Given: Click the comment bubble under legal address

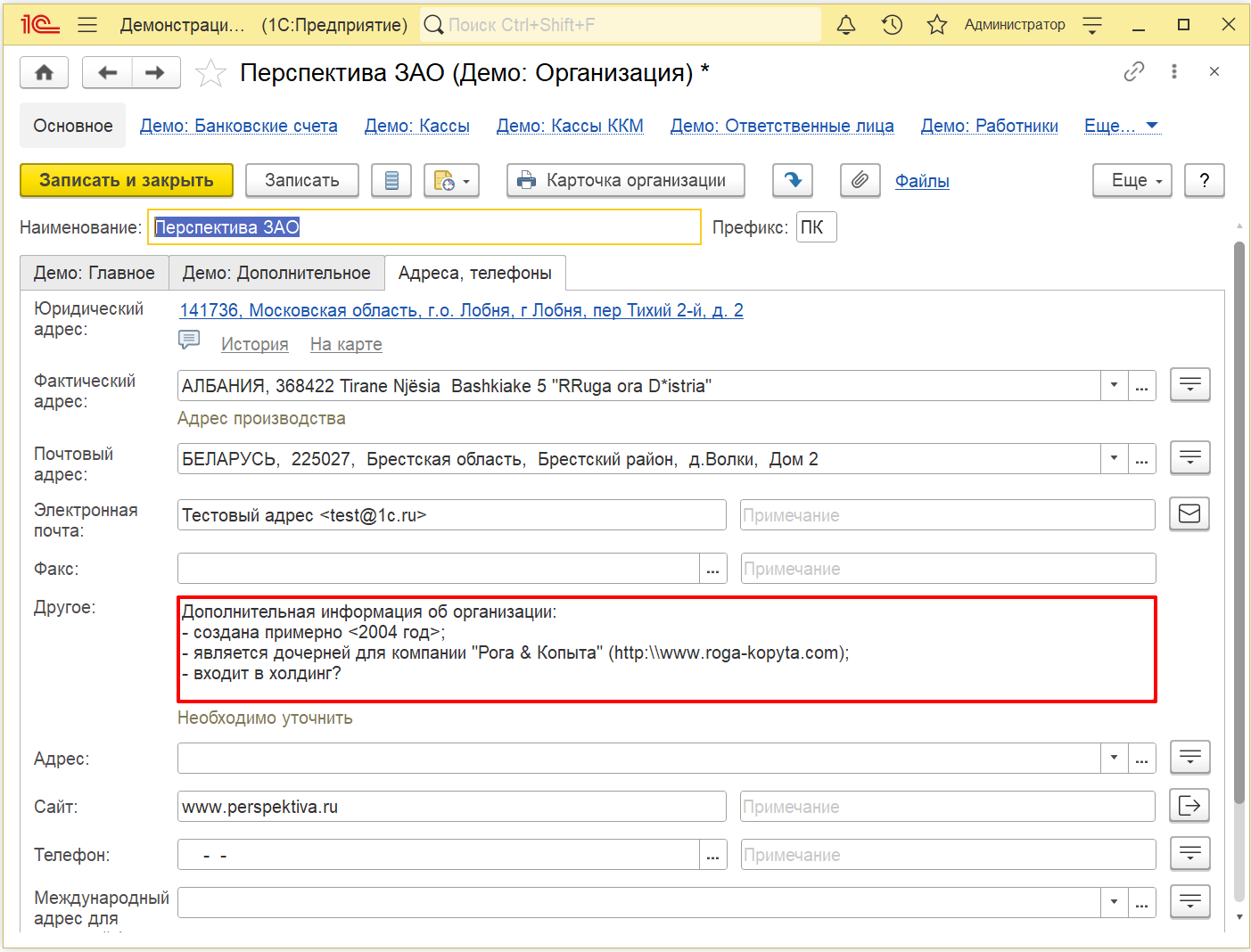Looking at the screenshot, I should (x=189, y=340).
